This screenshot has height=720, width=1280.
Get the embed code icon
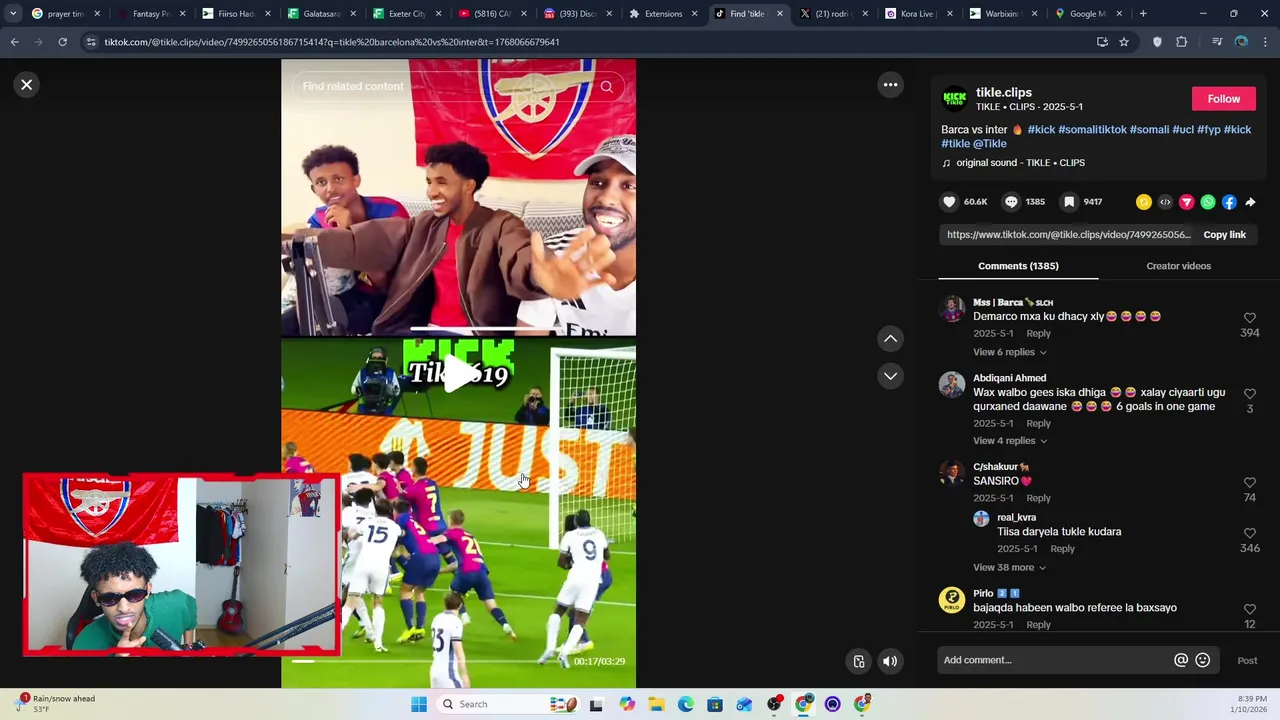1165,202
